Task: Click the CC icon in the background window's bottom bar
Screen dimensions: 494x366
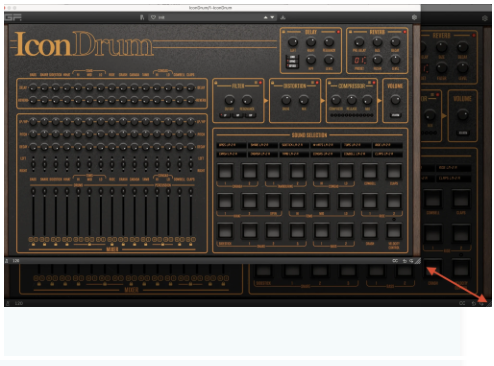Action: 462,303
